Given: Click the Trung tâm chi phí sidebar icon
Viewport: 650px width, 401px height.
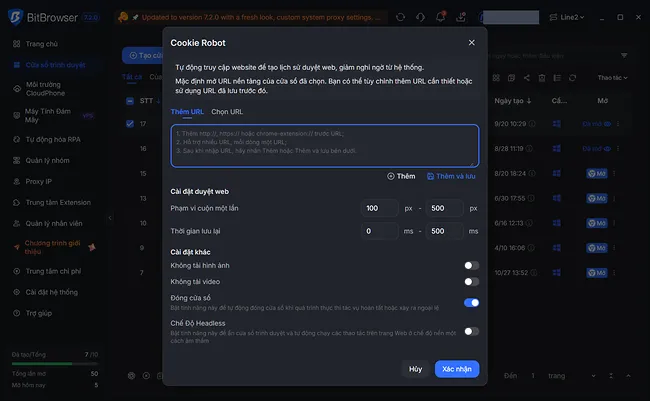Looking at the screenshot, I should pos(17,271).
